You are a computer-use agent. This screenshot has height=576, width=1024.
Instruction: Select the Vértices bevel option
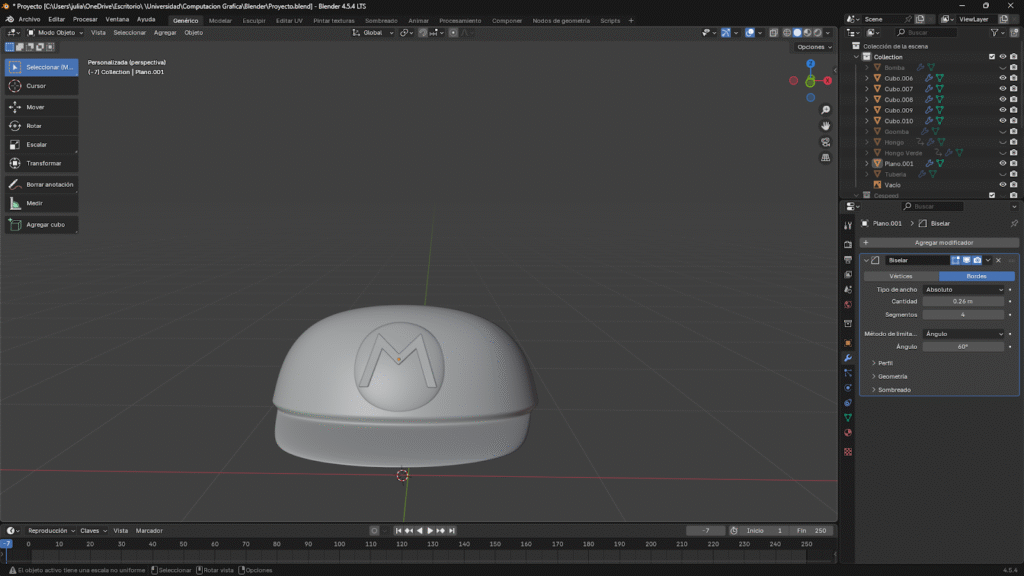(x=901, y=276)
